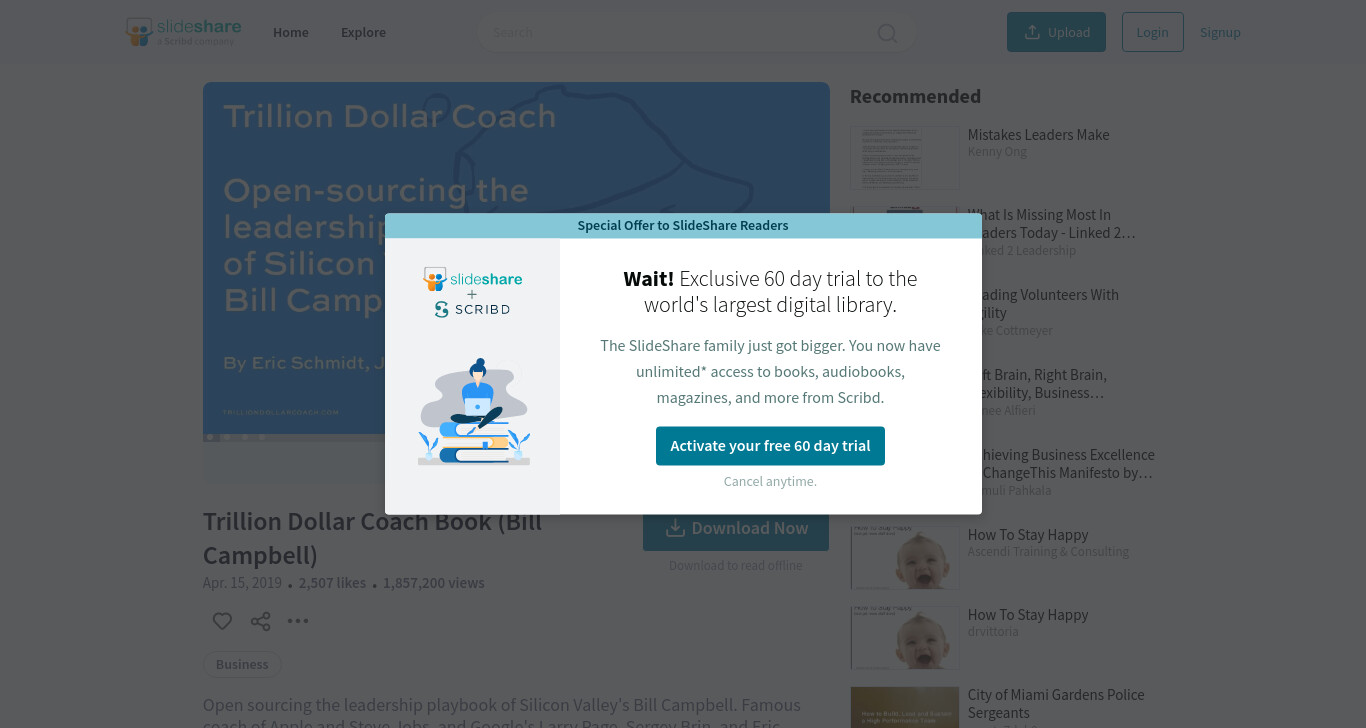1366x728 pixels.
Task: Click the Login button
Action: (x=1152, y=32)
